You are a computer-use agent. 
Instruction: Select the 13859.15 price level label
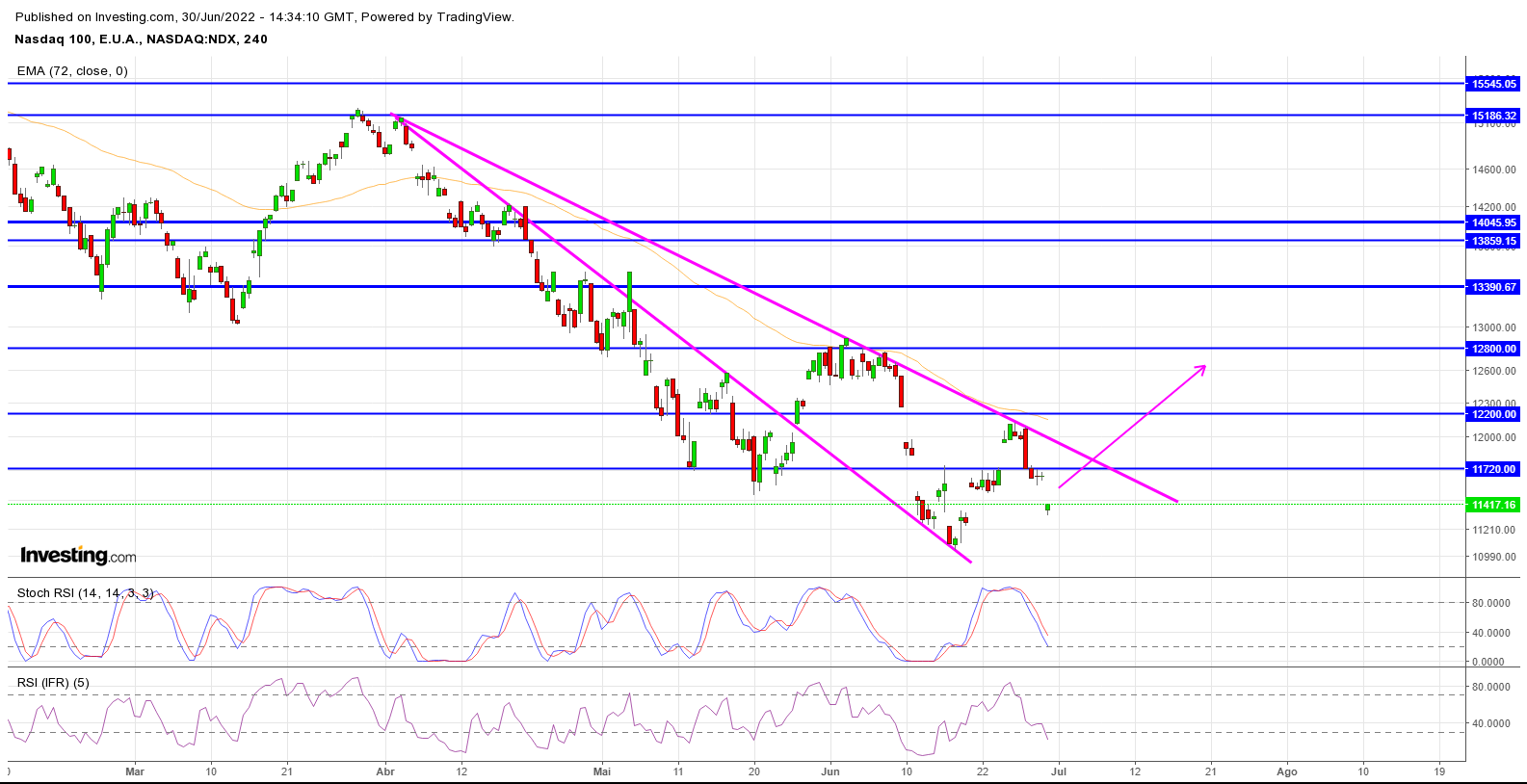pos(1493,241)
